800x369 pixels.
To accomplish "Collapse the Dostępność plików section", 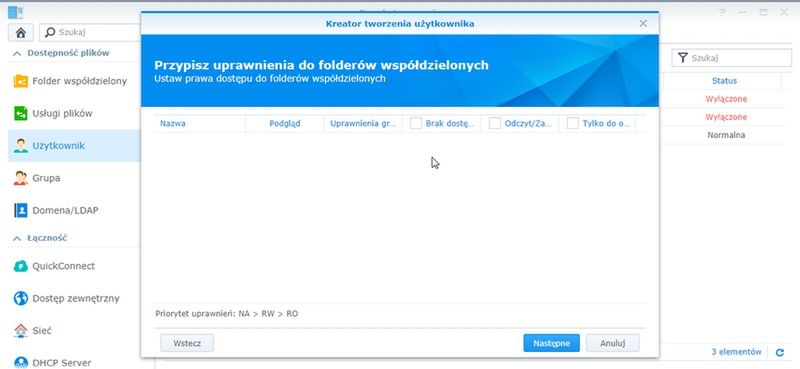I will [17, 53].
